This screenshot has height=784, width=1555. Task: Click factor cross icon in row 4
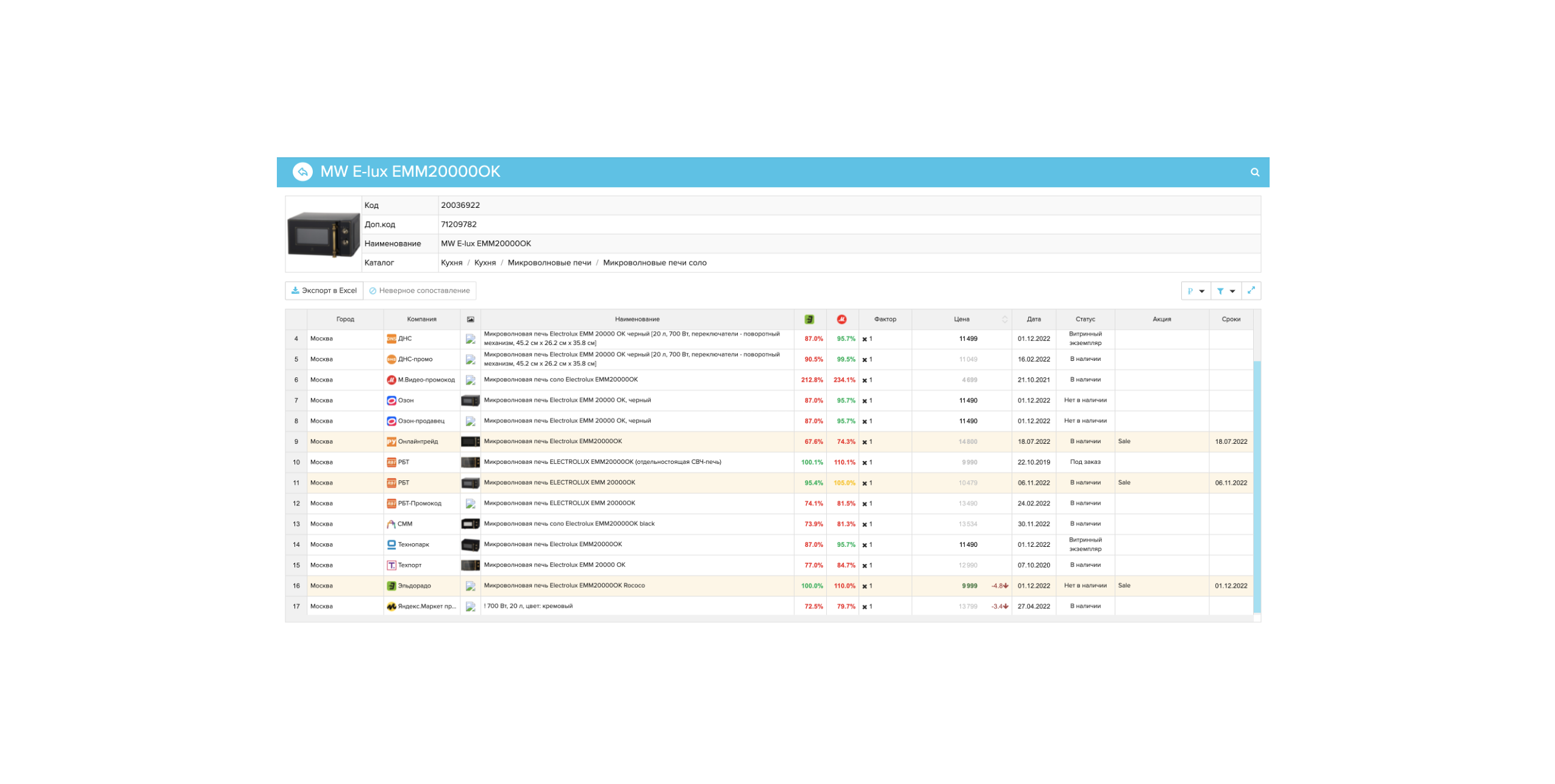point(864,339)
